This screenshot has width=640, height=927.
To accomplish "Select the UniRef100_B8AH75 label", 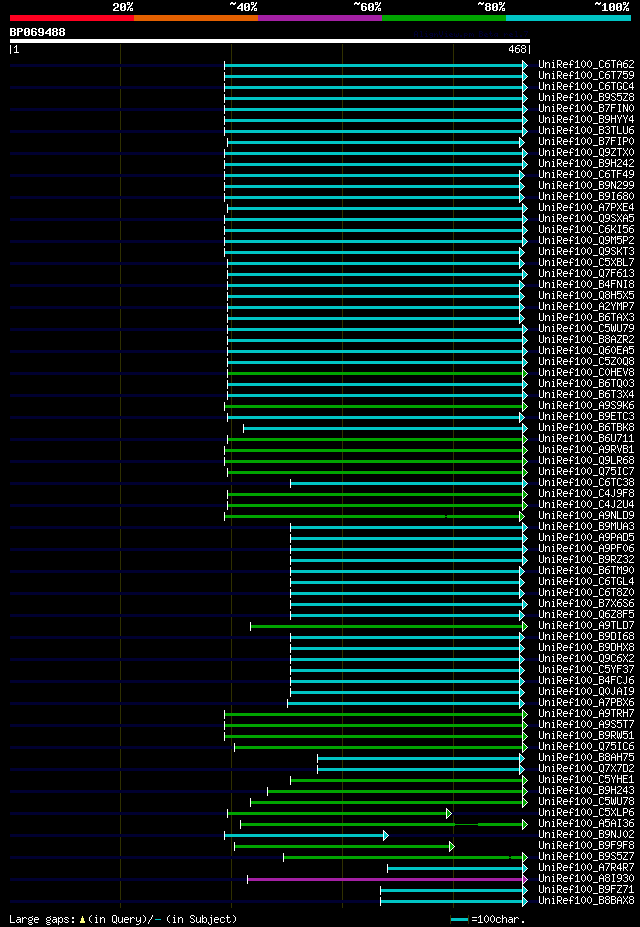I will [586, 758].
